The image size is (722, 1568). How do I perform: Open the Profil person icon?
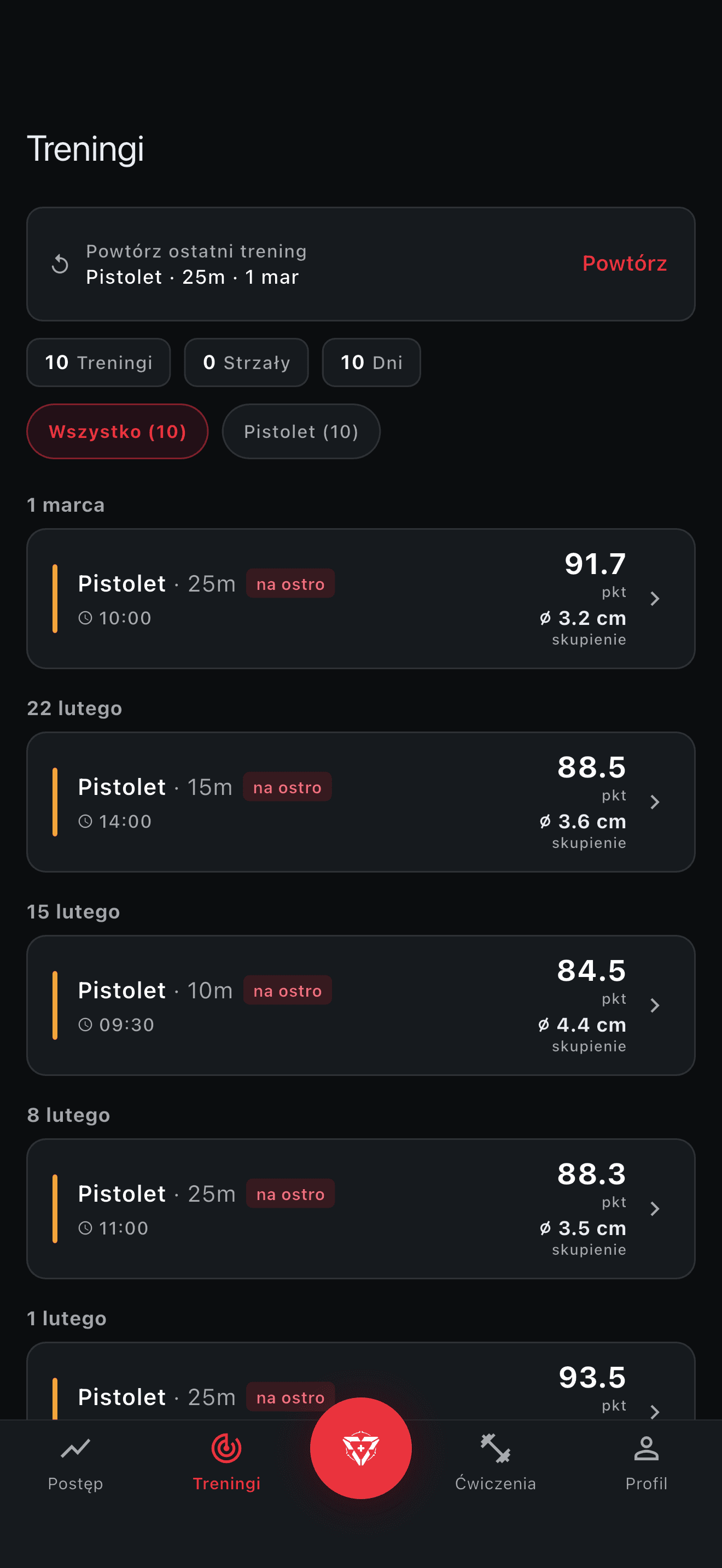point(646,1449)
